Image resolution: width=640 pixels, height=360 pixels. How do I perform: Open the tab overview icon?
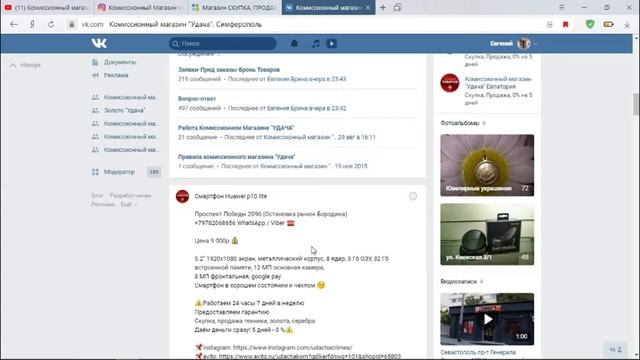(x=397, y=7)
